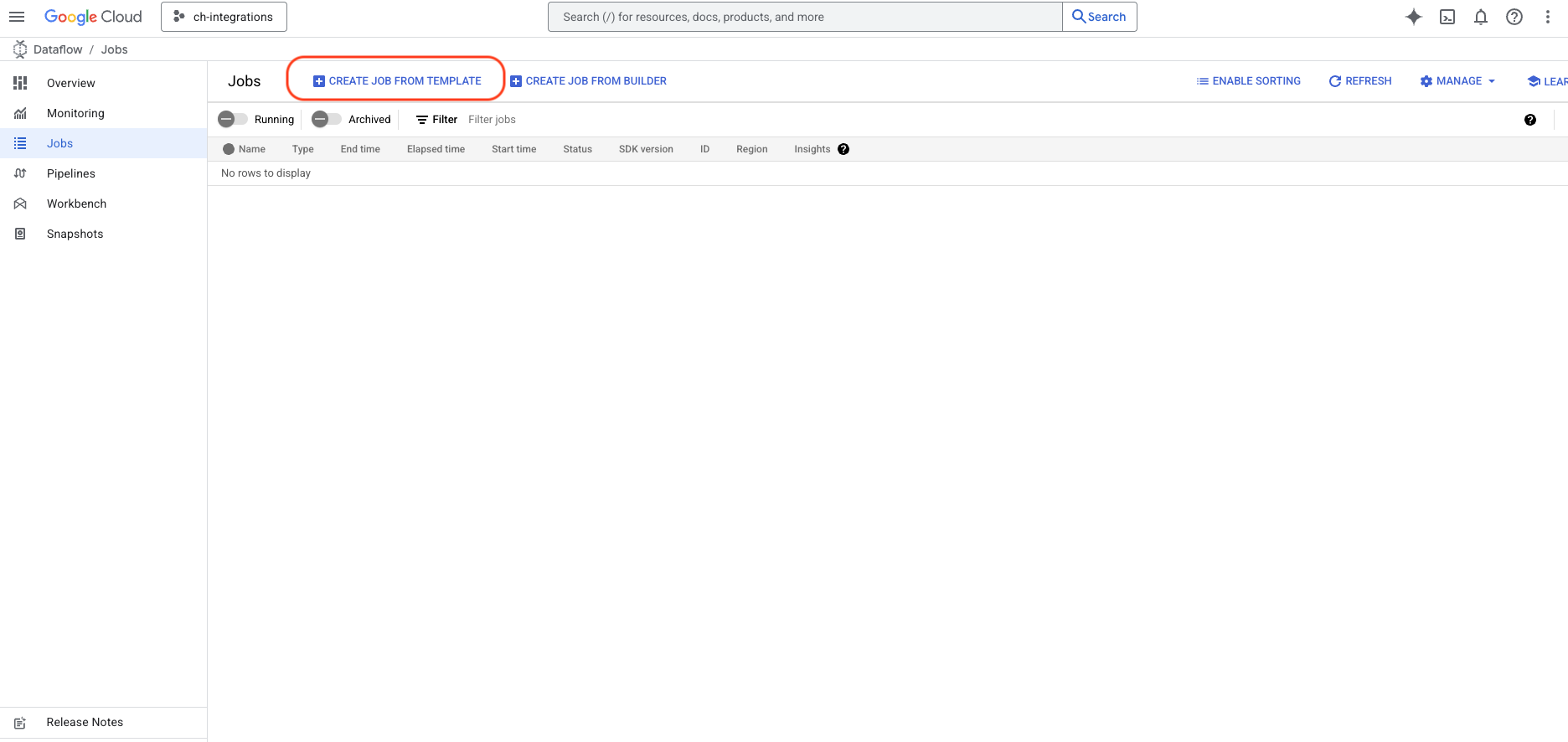Open the Filter options menu
This screenshot has width=1568, height=742.
coord(436,120)
